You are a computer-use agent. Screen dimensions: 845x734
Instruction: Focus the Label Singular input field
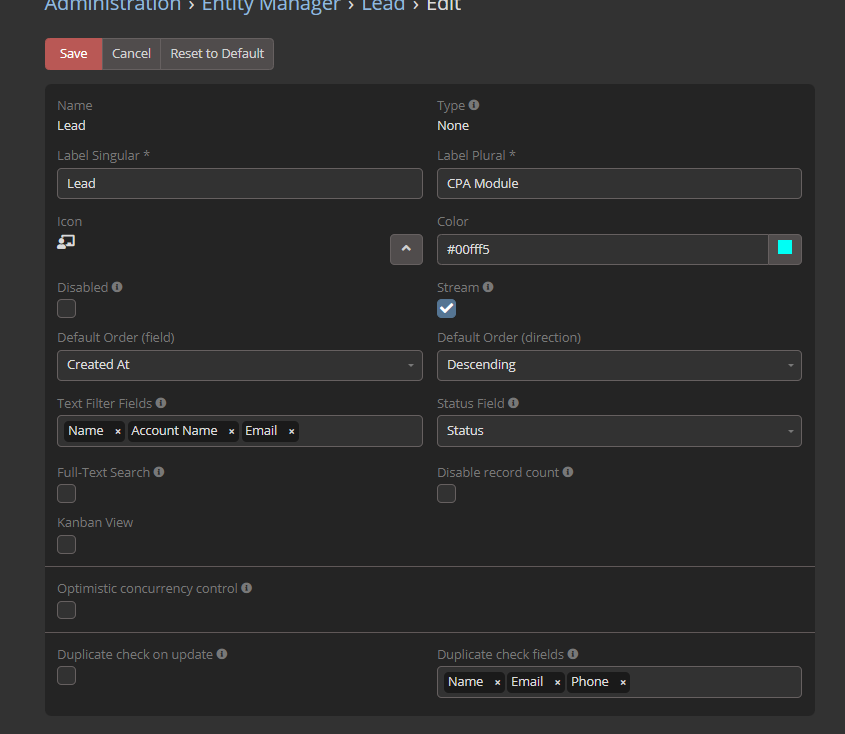(240, 184)
